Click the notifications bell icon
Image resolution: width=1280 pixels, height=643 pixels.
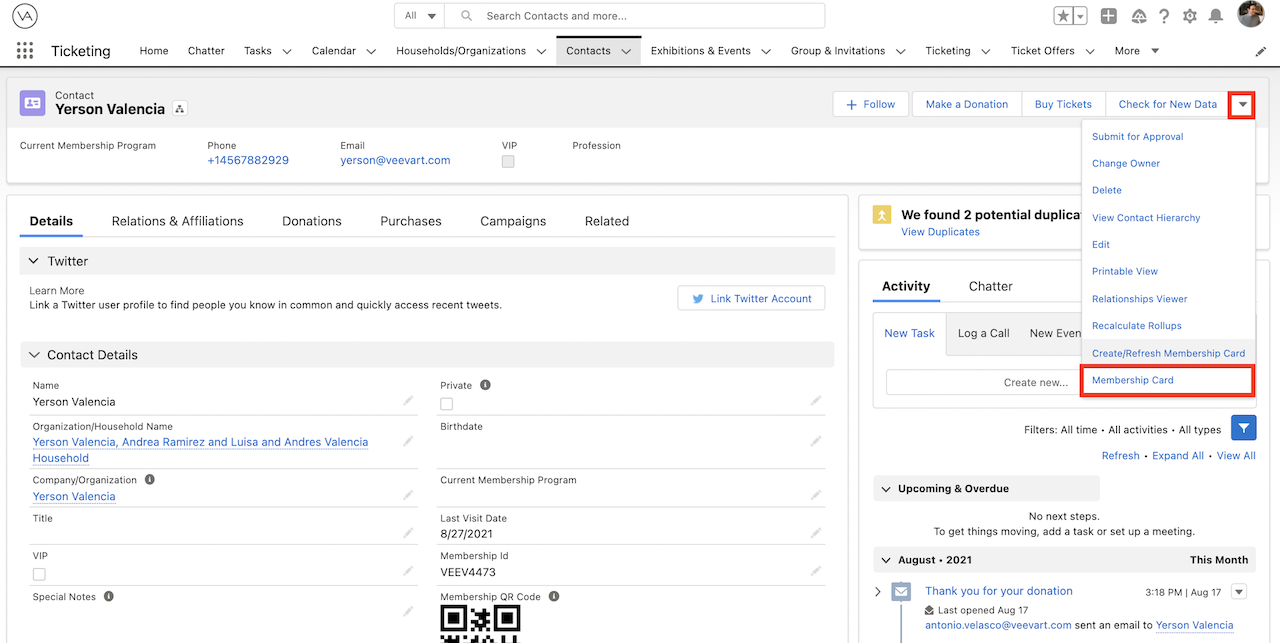tap(1216, 16)
